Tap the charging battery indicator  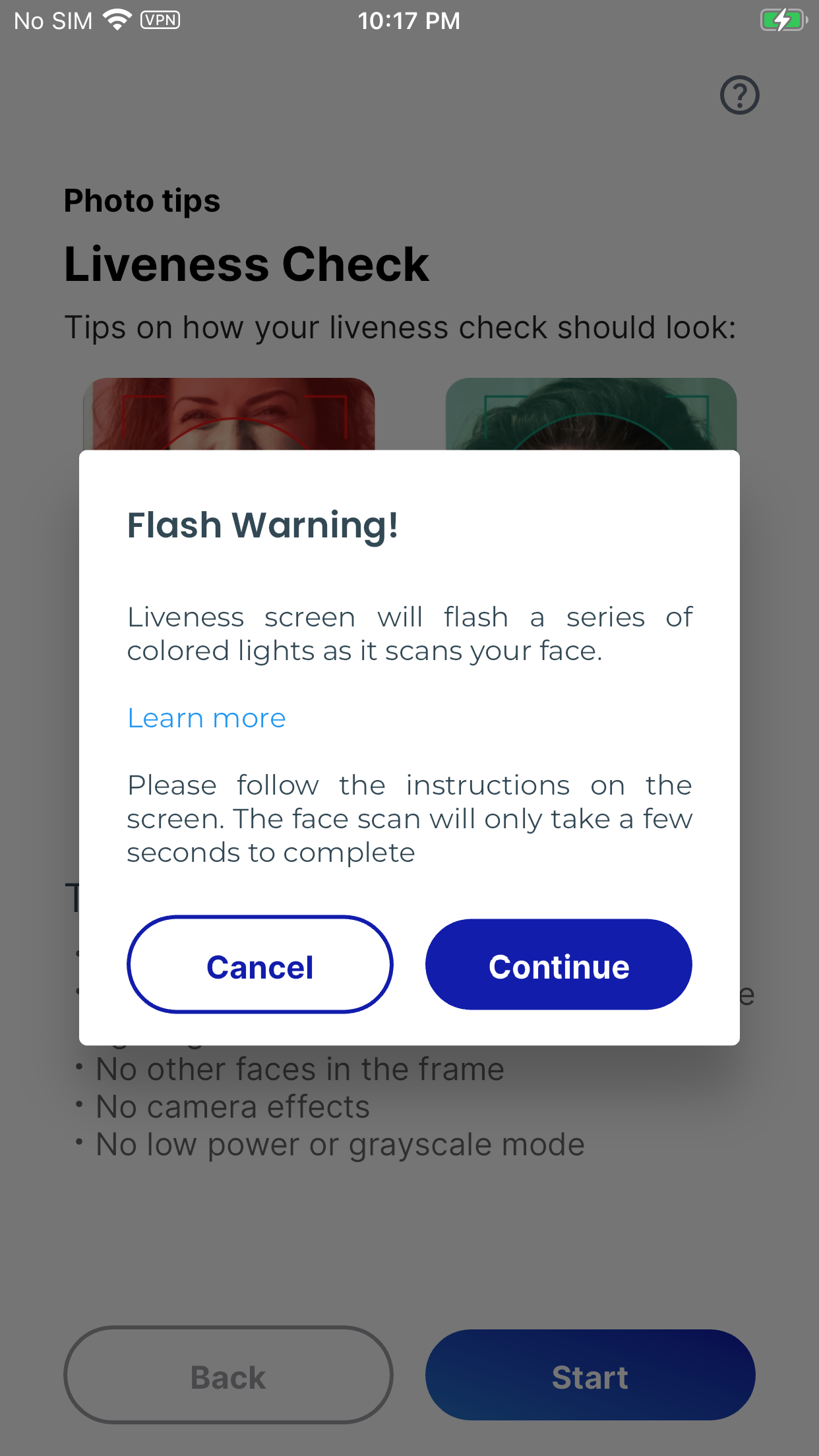click(x=783, y=19)
